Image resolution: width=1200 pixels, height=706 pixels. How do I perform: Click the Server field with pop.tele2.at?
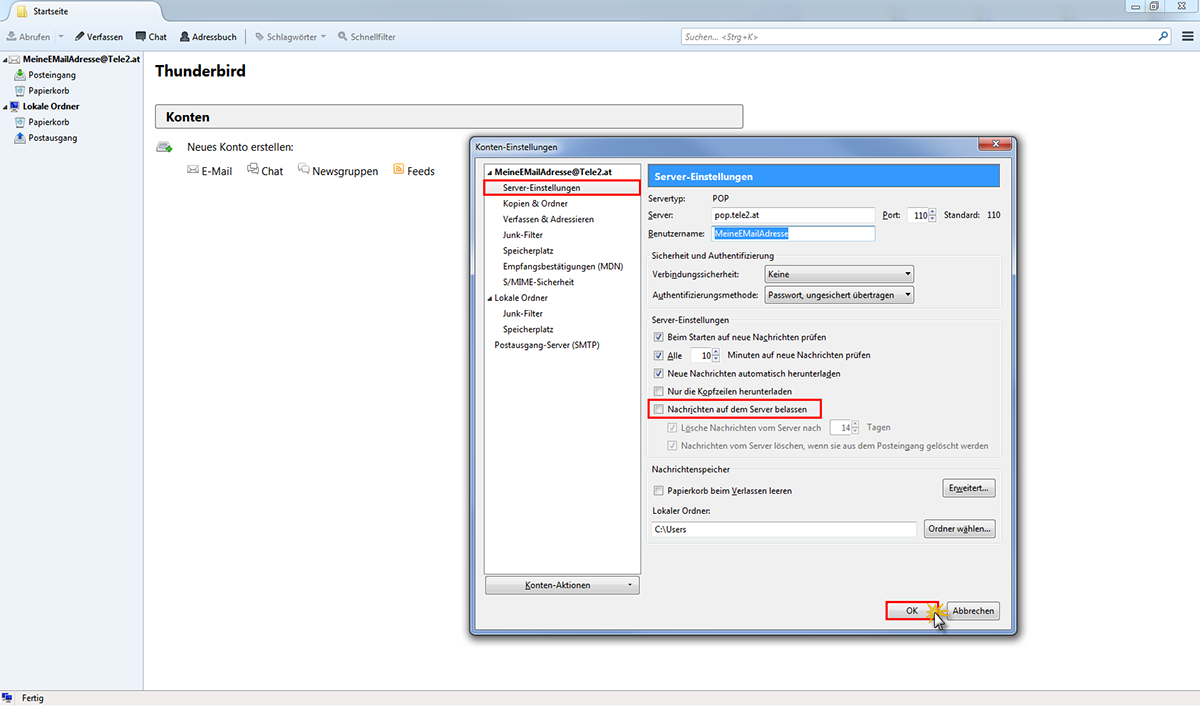(x=793, y=215)
